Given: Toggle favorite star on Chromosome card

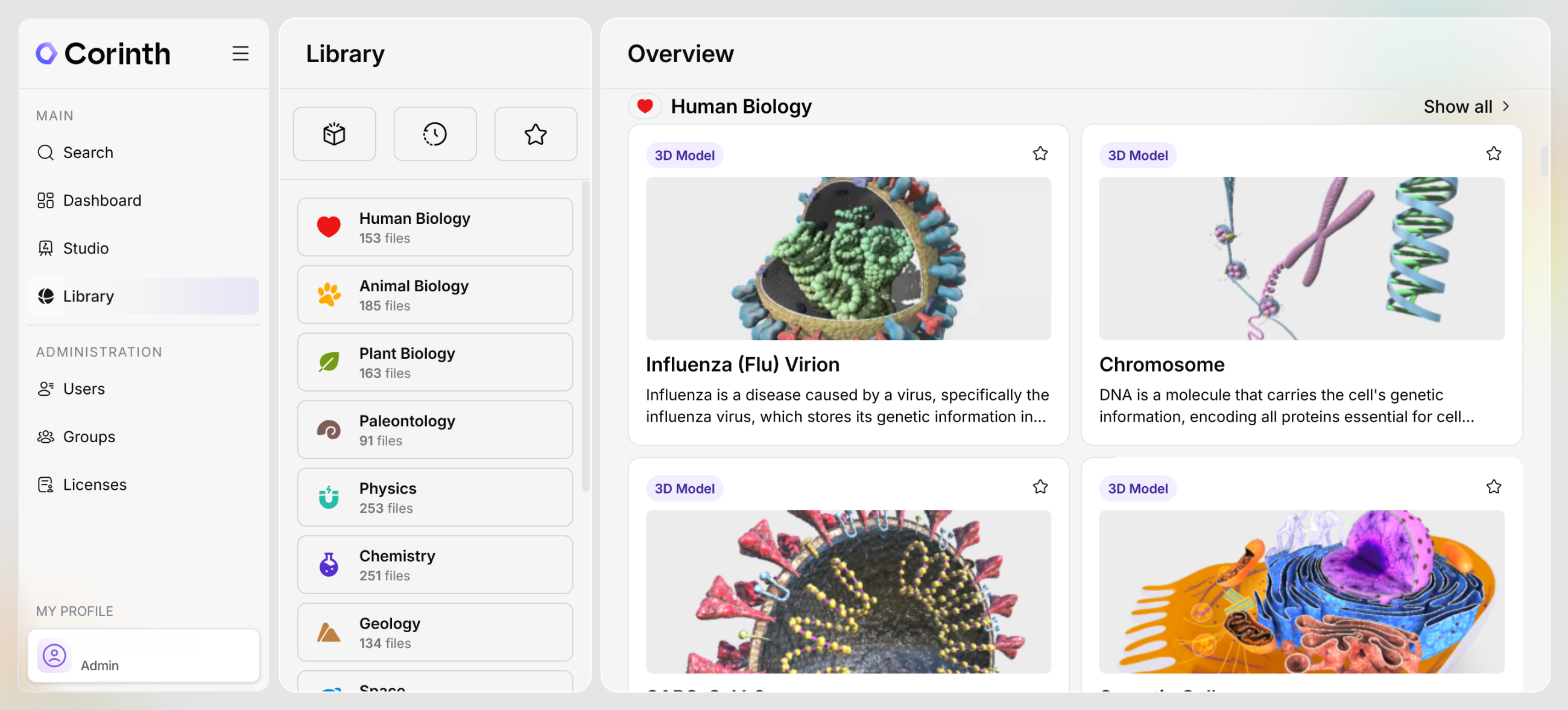Looking at the screenshot, I should tap(1493, 153).
